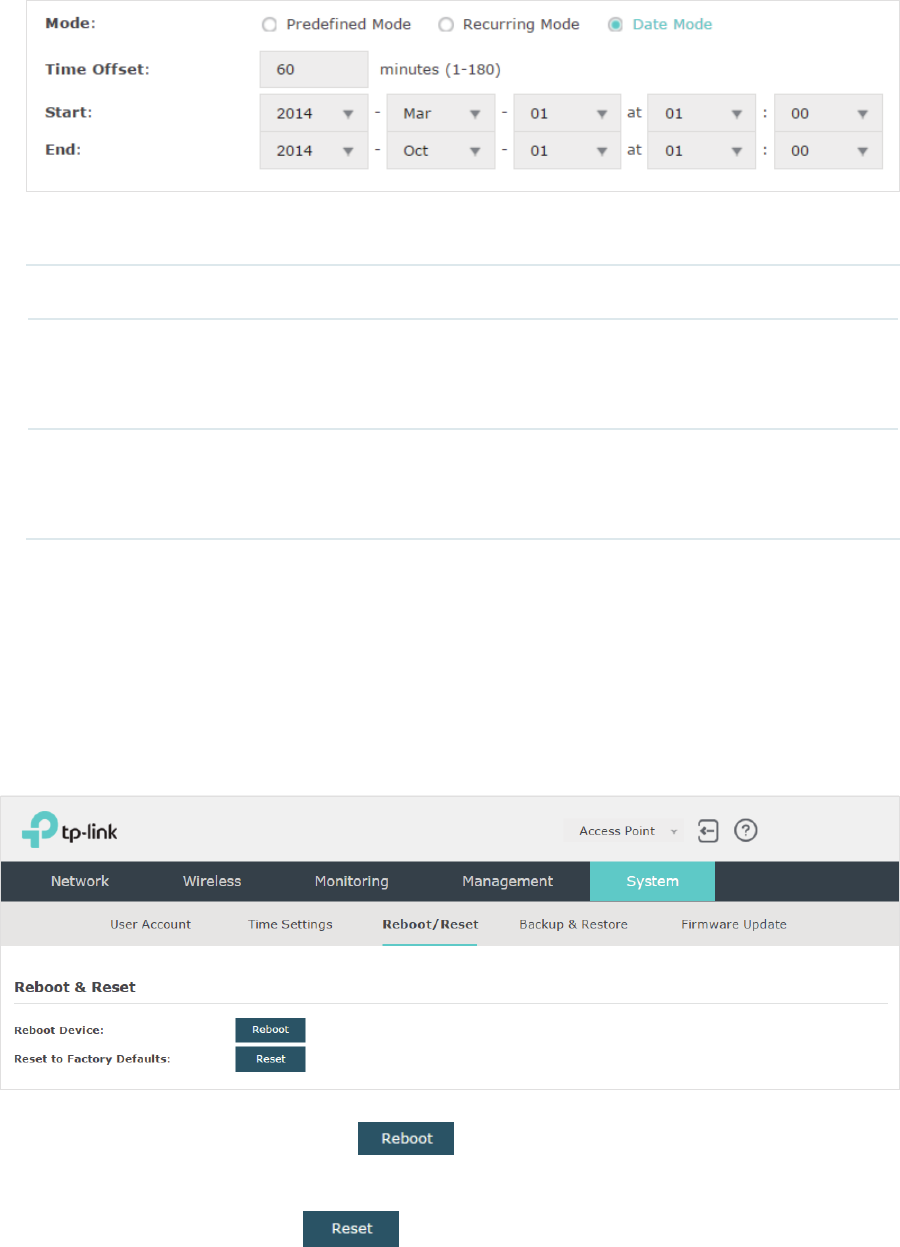The image size is (900, 1247).
Task: Click the Reboot Device label
Action: pyautogui.click(x=59, y=1030)
